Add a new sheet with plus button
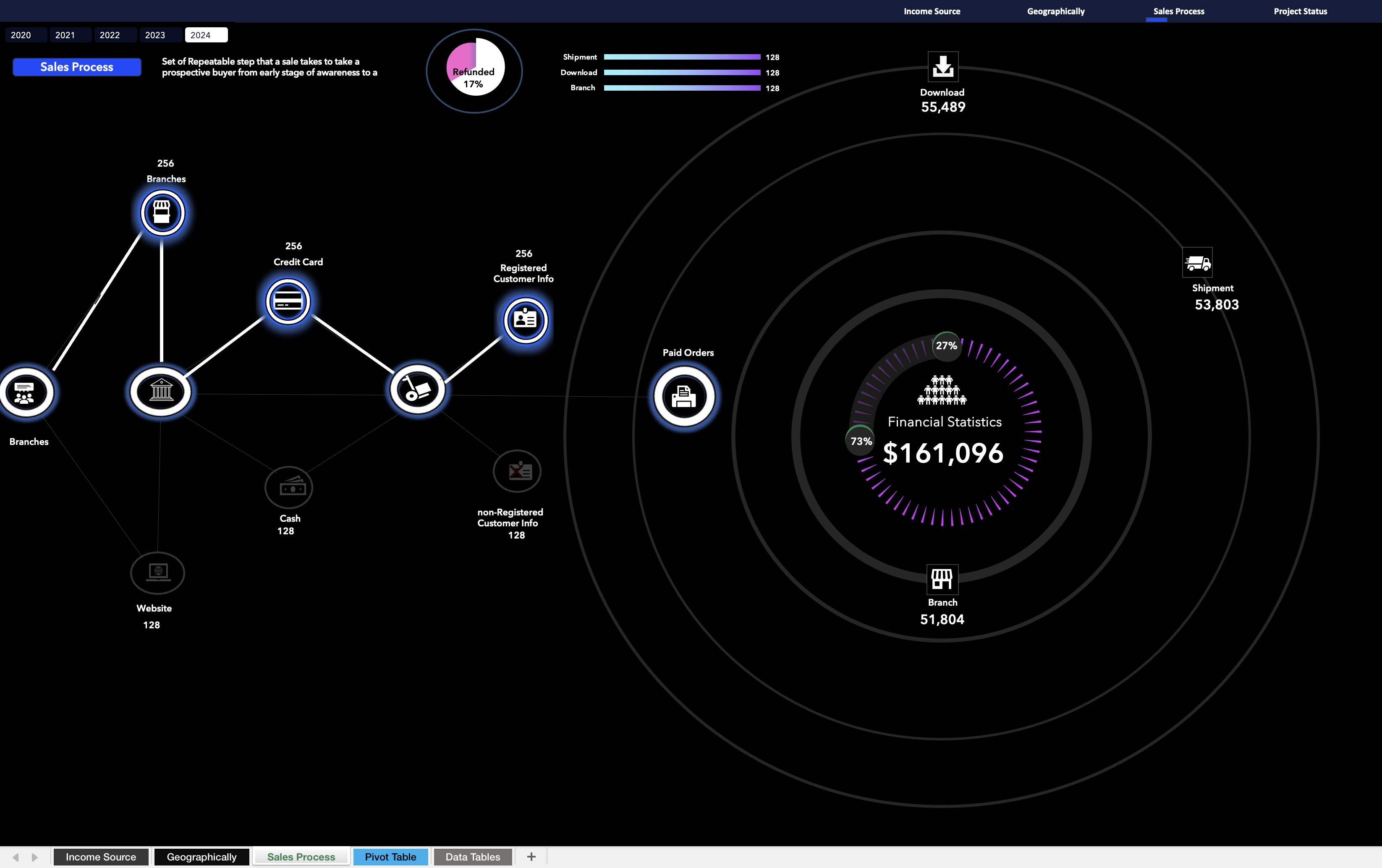The width and height of the screenshot is (1382, 868). (531, 857)
